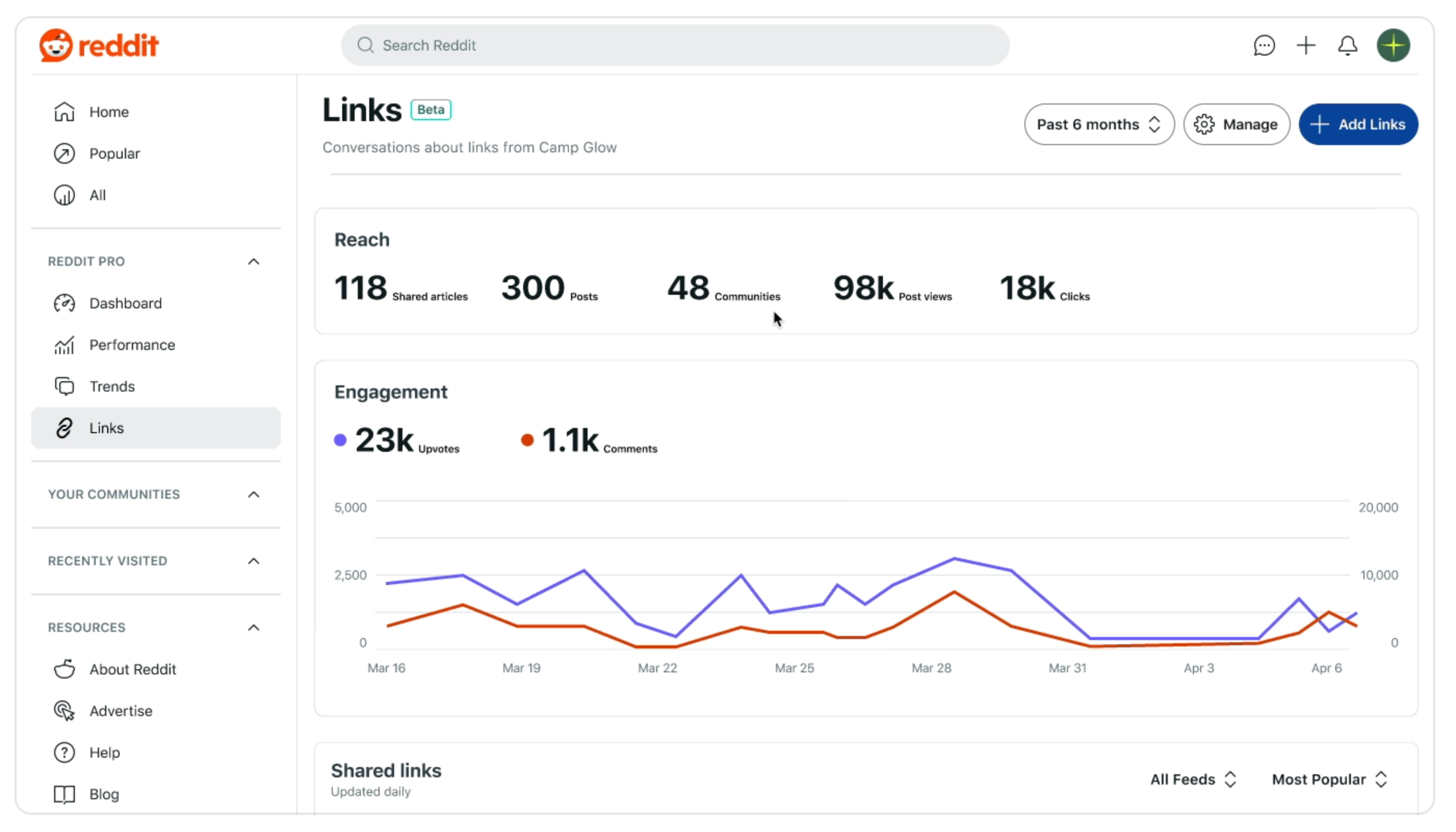Open the chat messages icon
1456x832 pixels.
click(x=1264, y=45)
